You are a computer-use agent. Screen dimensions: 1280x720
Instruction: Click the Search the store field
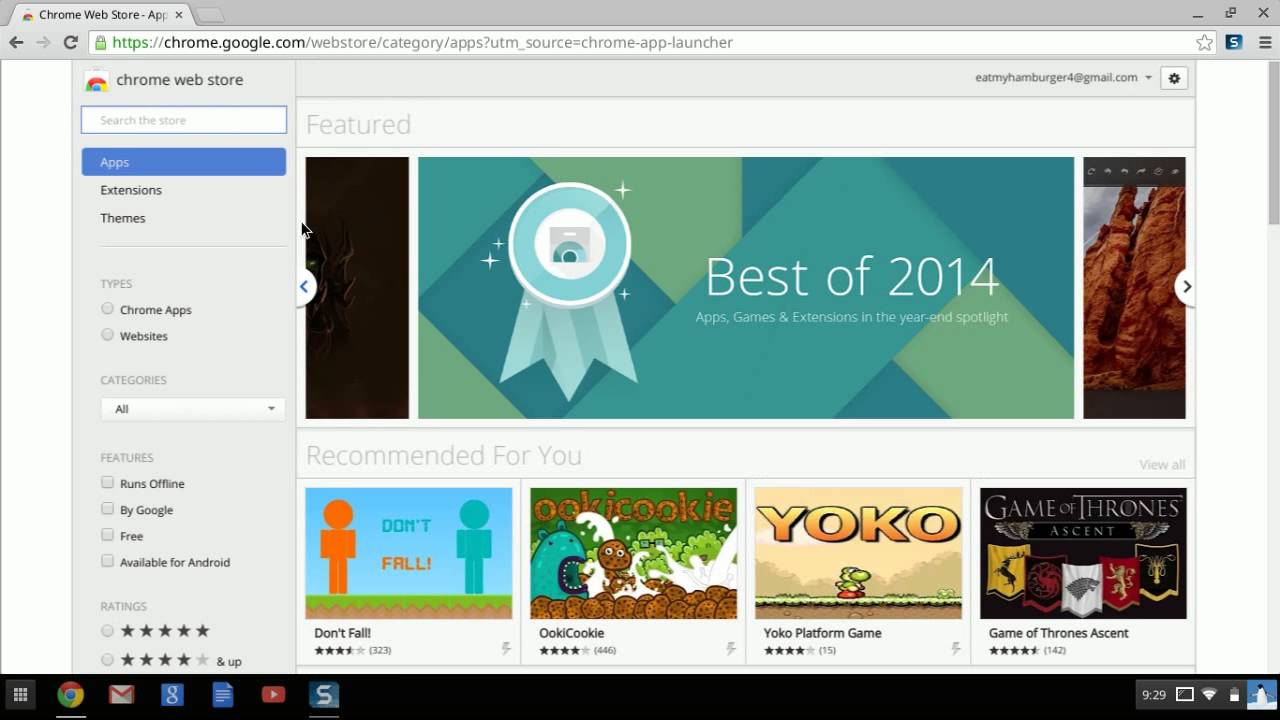(x=184, y=120)
